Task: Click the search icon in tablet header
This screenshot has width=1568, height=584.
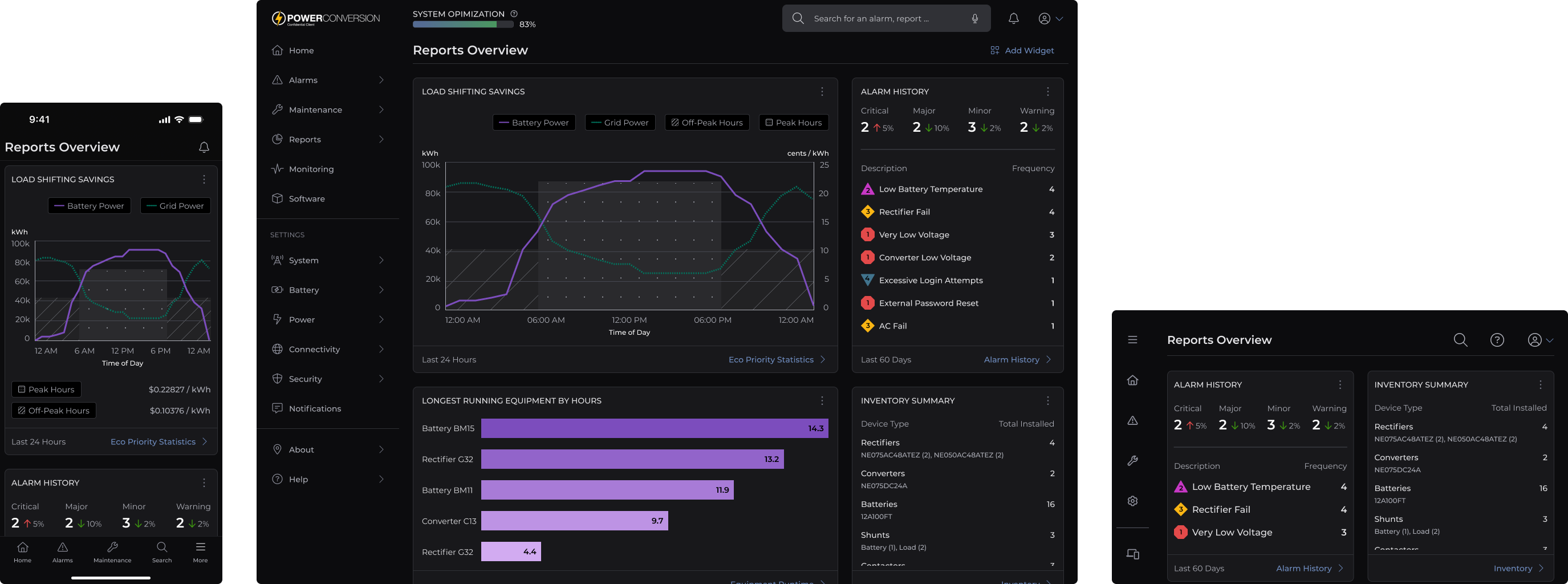Action: click(x=1460, y=340)
